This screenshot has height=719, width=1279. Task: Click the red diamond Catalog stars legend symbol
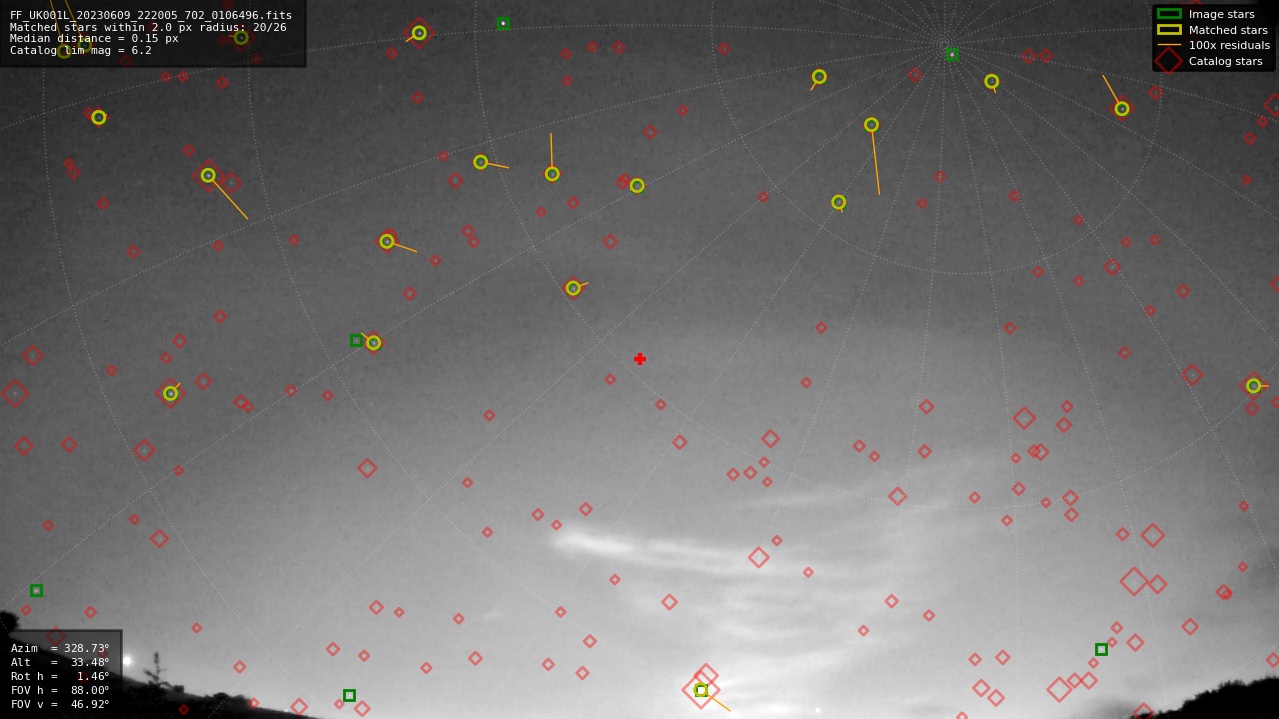coord(1169,61)
